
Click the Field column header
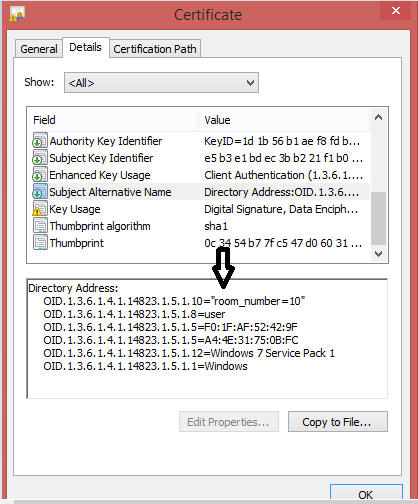[113, 120]
